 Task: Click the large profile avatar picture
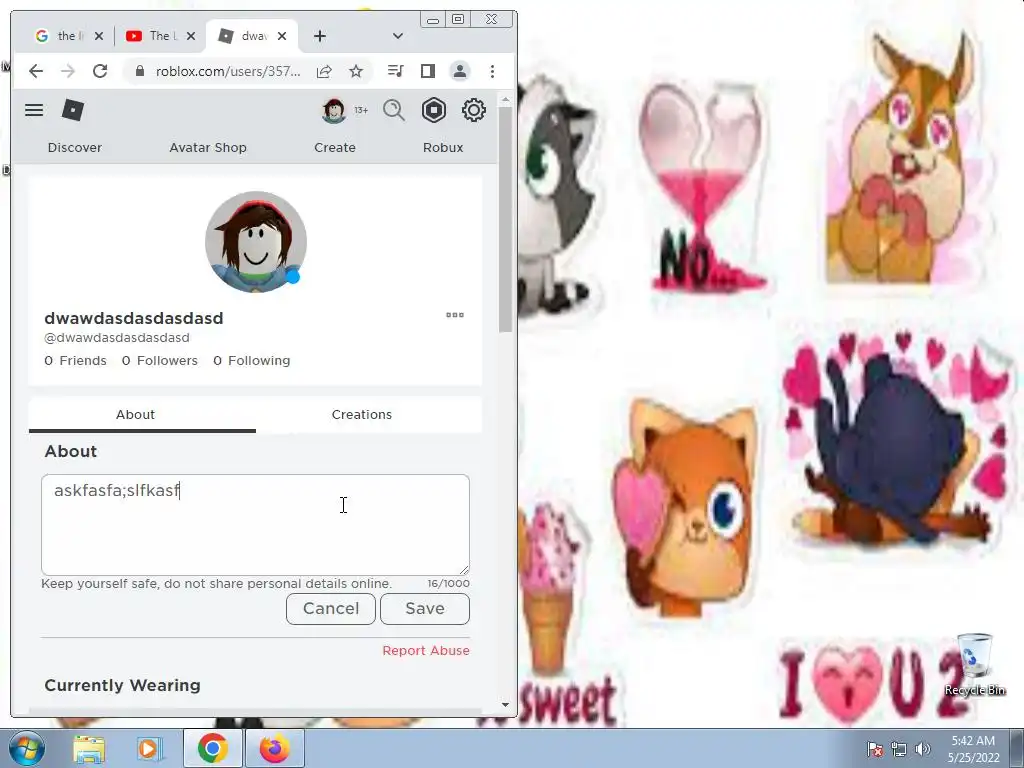click(x=256, y=242)
